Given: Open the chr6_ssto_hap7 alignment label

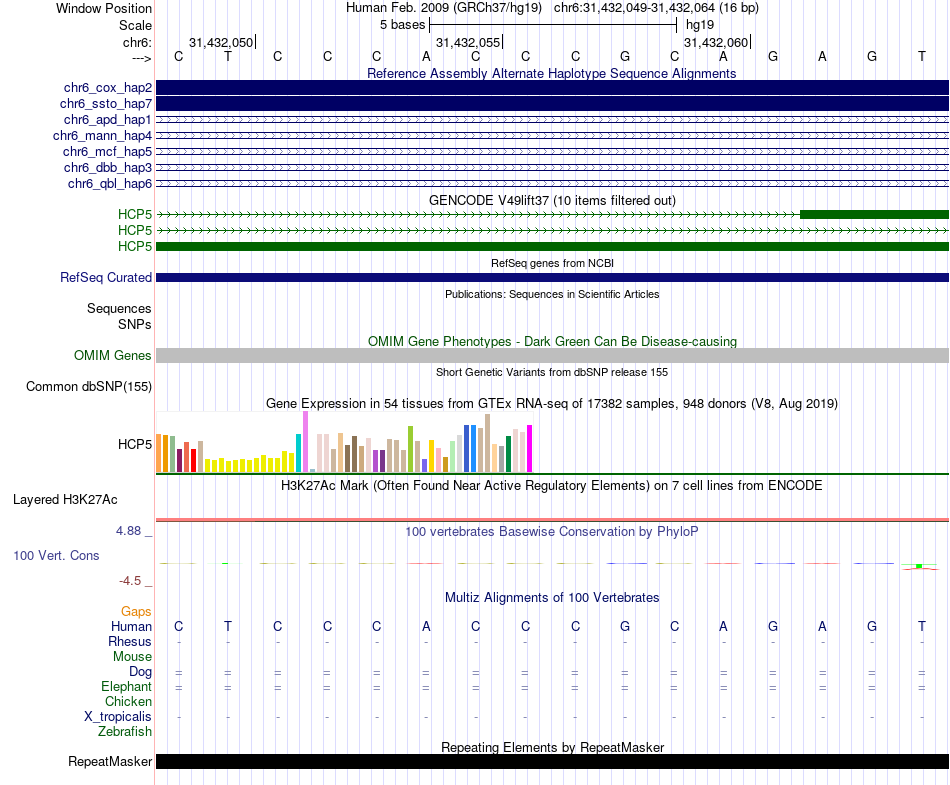Looking at the screenshot, I should click(x=106, y=104).
